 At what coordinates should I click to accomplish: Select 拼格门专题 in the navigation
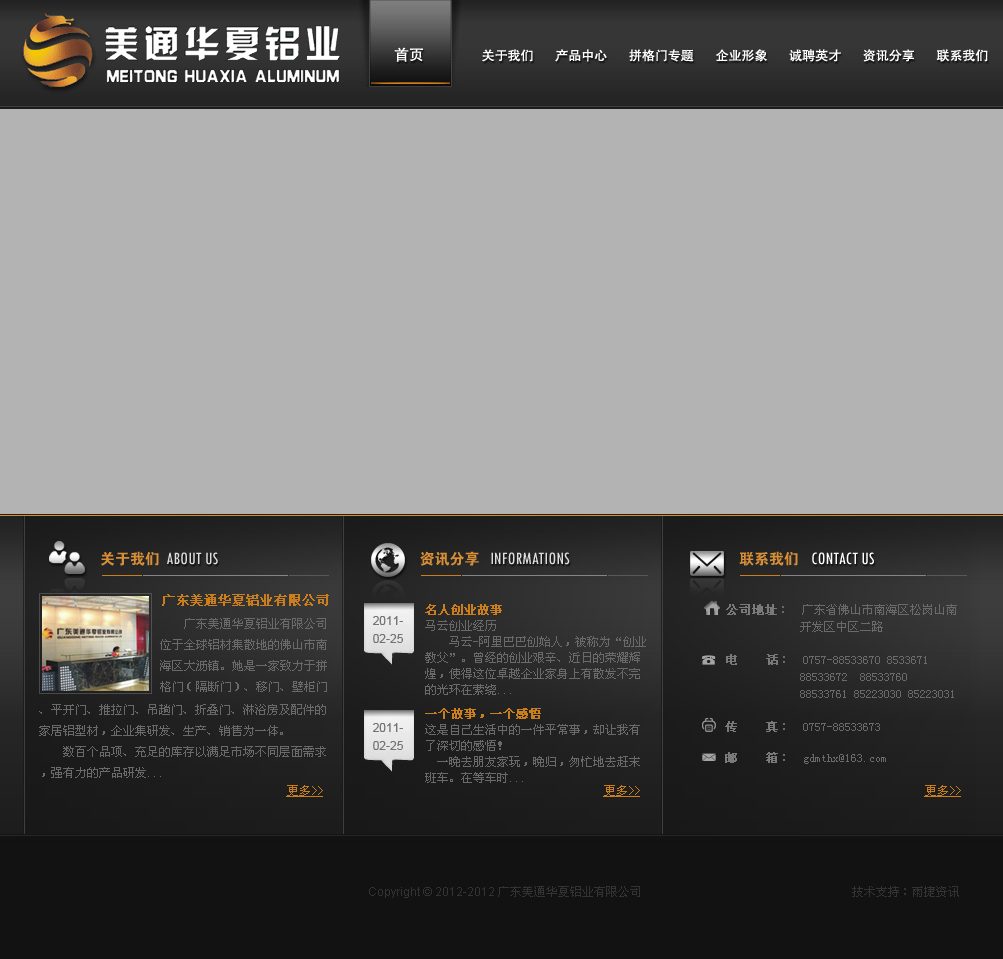[x=661, y=56]
